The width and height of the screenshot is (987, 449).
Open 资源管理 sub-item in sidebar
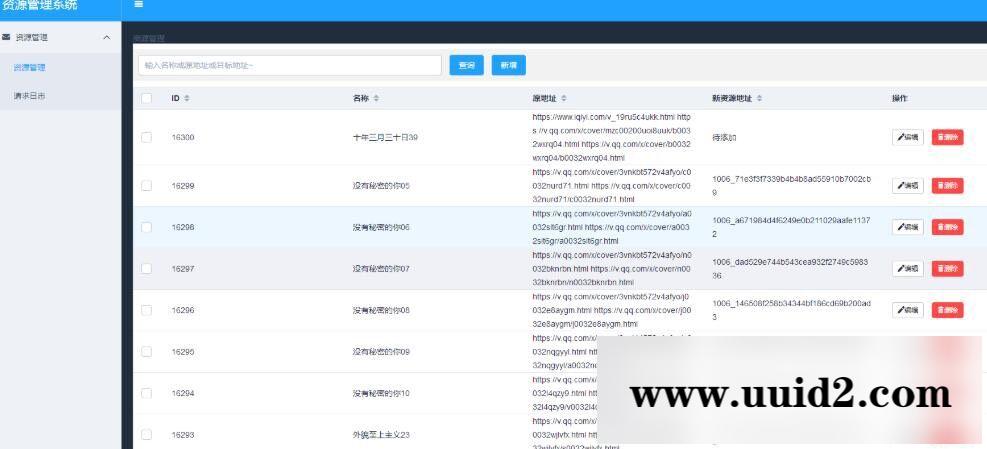click(x=30, y=67)
